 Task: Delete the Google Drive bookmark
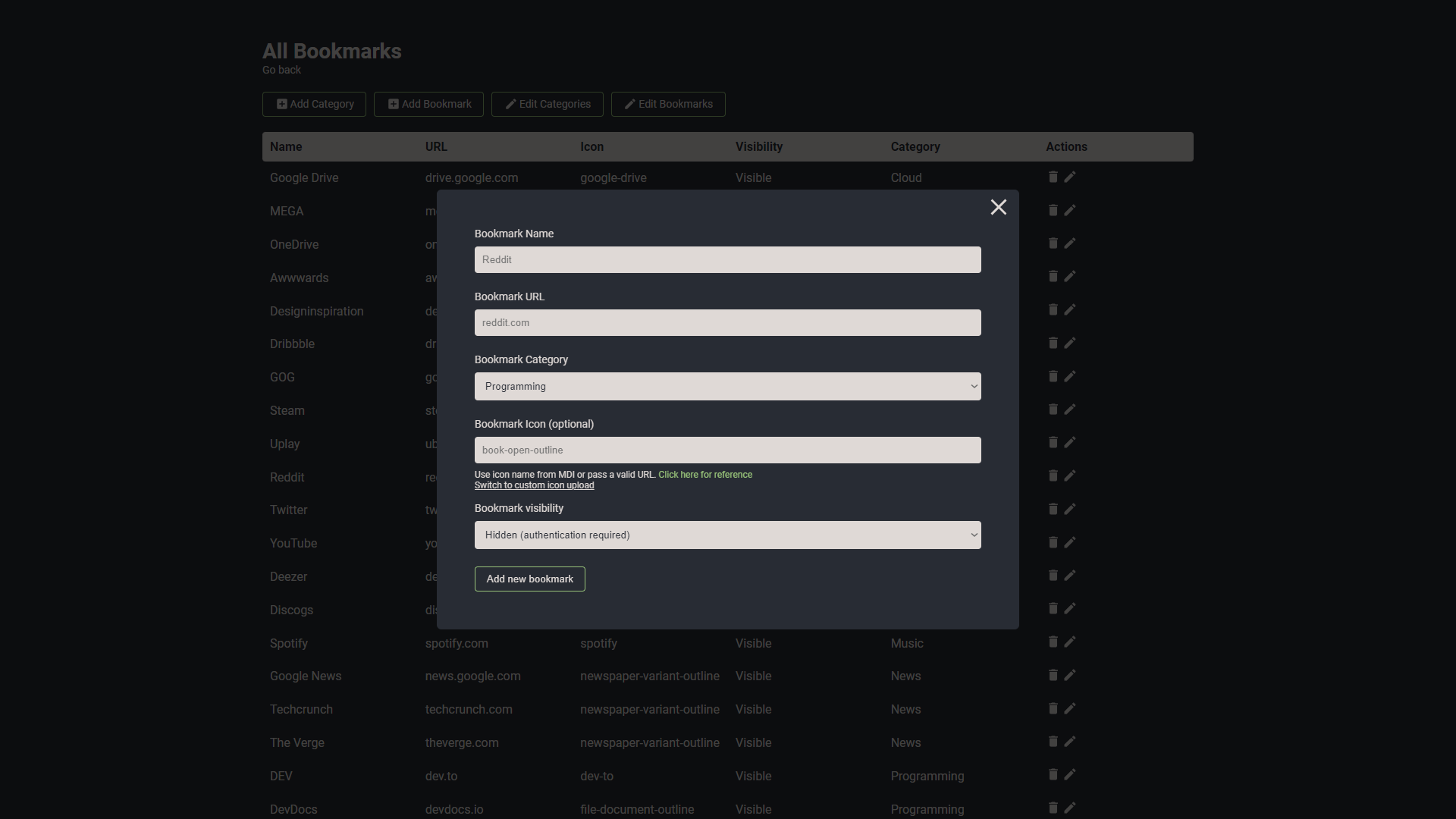pyautogui.click(x=1053, y=177)
